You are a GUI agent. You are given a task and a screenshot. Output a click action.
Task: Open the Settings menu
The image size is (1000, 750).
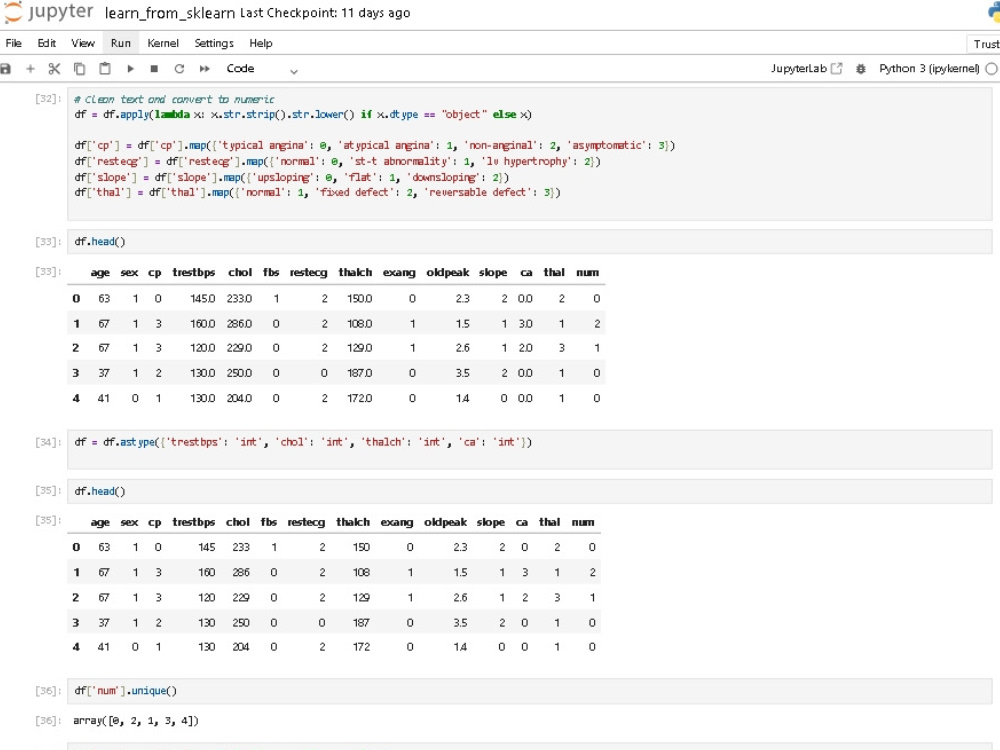click(x=214, y=43)
